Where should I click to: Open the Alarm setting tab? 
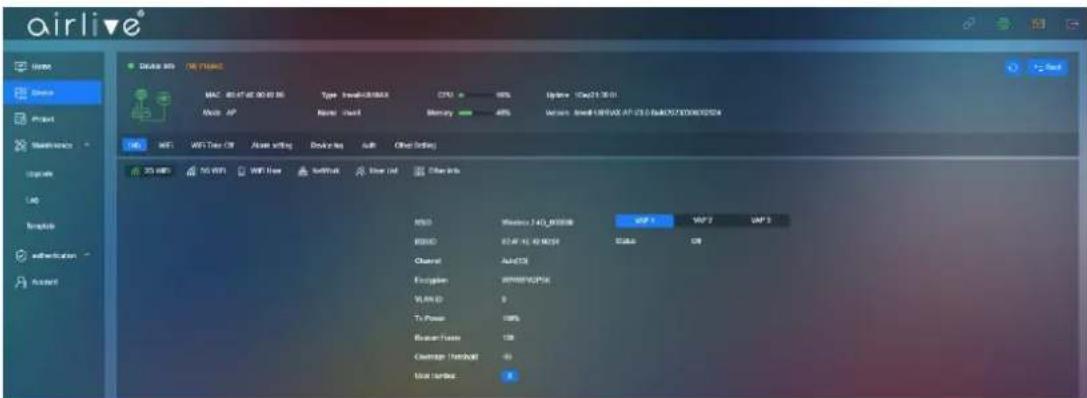tap(272, 145)
